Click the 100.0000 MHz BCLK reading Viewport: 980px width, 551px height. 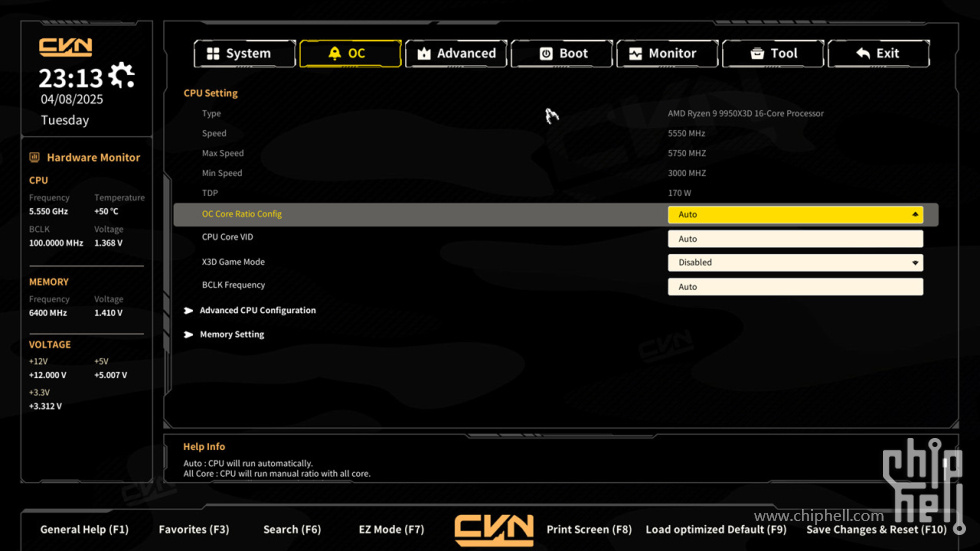56,244
